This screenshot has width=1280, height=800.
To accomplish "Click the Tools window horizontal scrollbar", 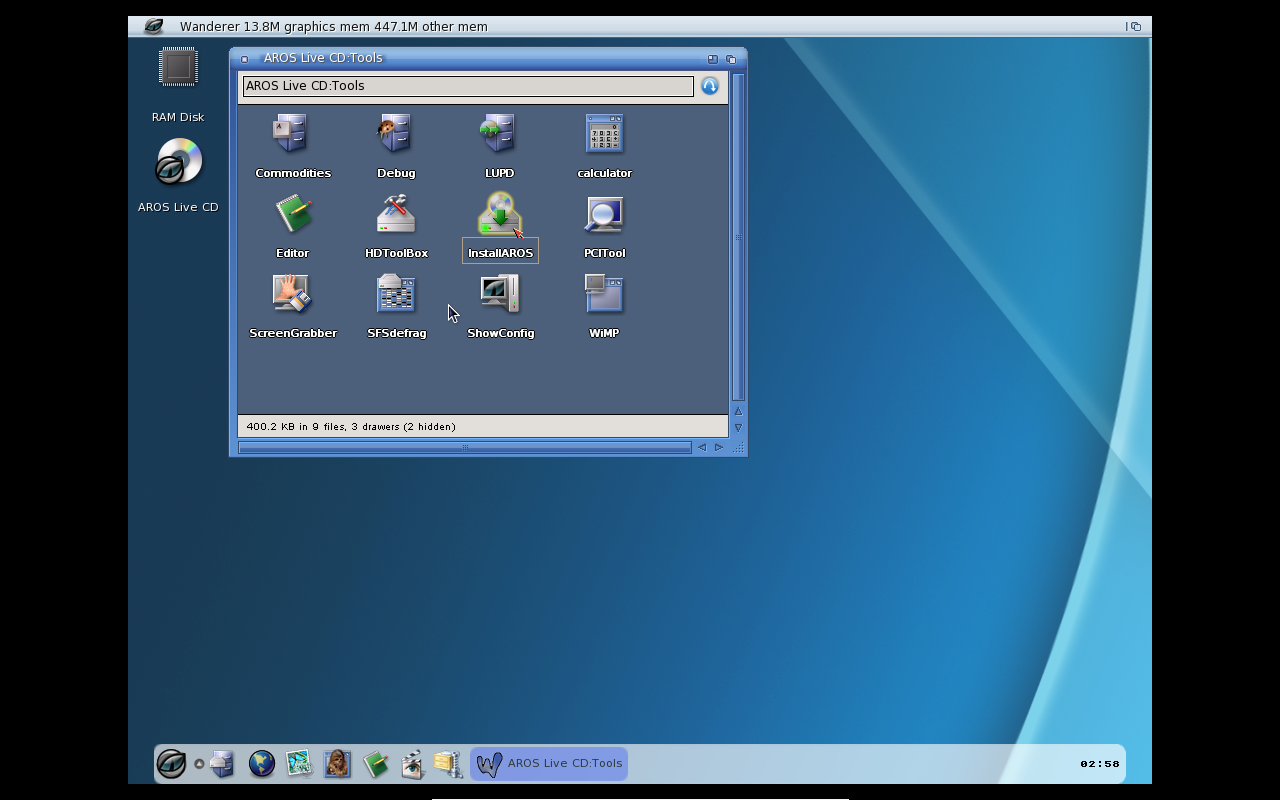I will tap(465, 447).
